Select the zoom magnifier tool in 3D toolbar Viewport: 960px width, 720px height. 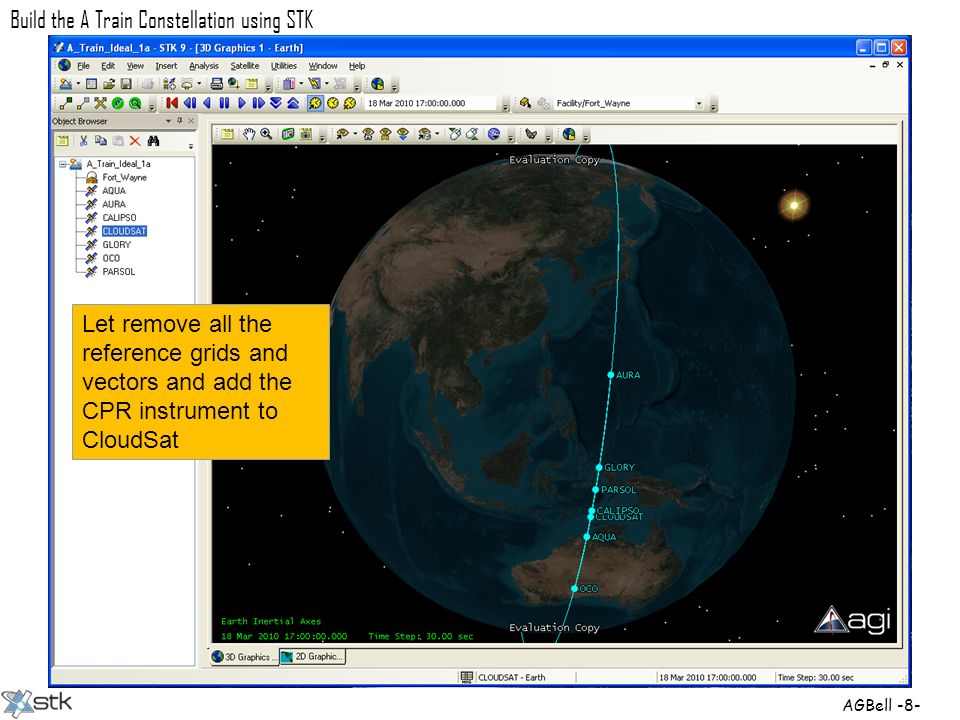[x=266, y=134]
